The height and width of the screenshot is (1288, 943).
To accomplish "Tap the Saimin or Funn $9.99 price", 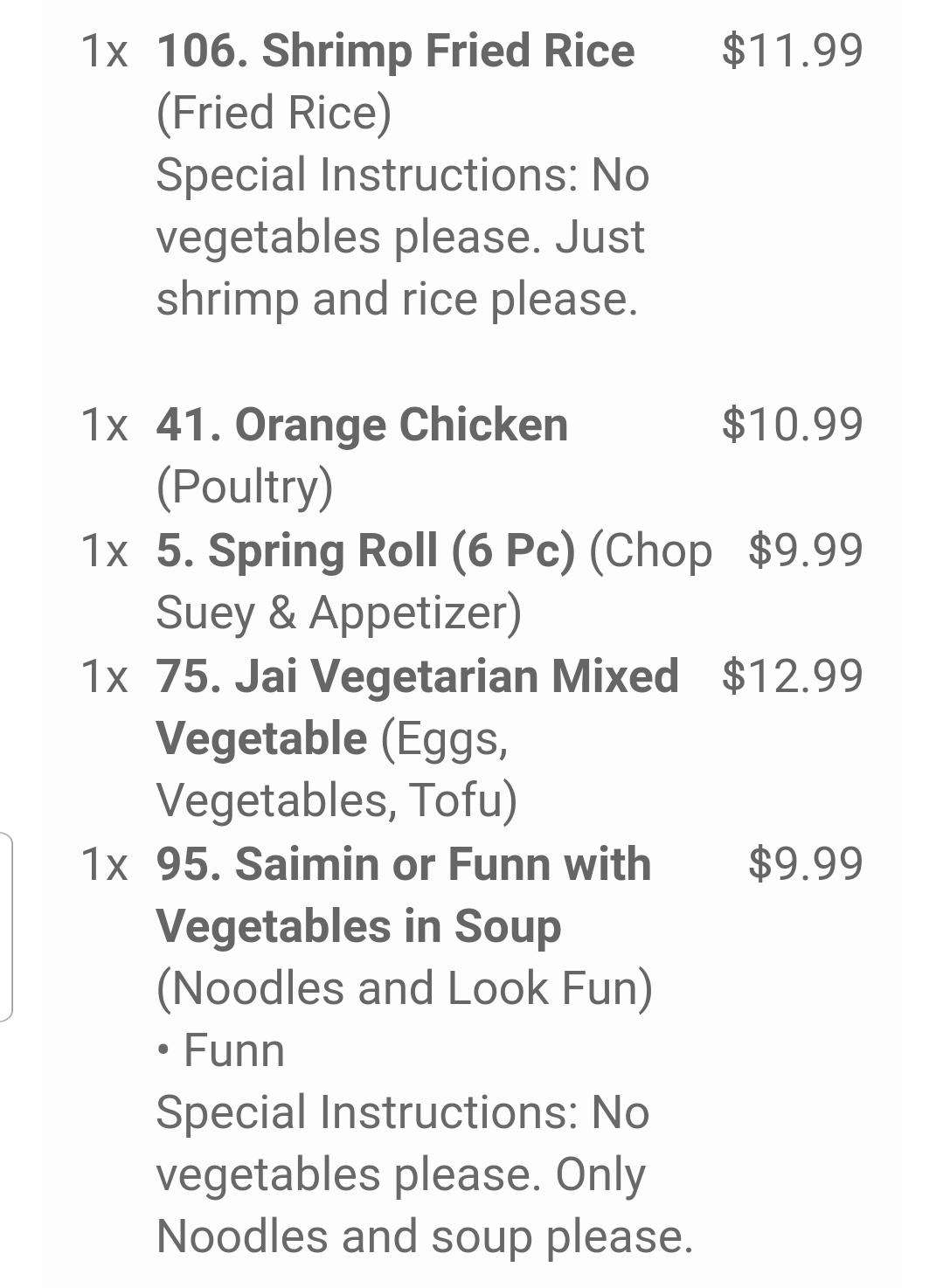I will [x=805, y=864].
